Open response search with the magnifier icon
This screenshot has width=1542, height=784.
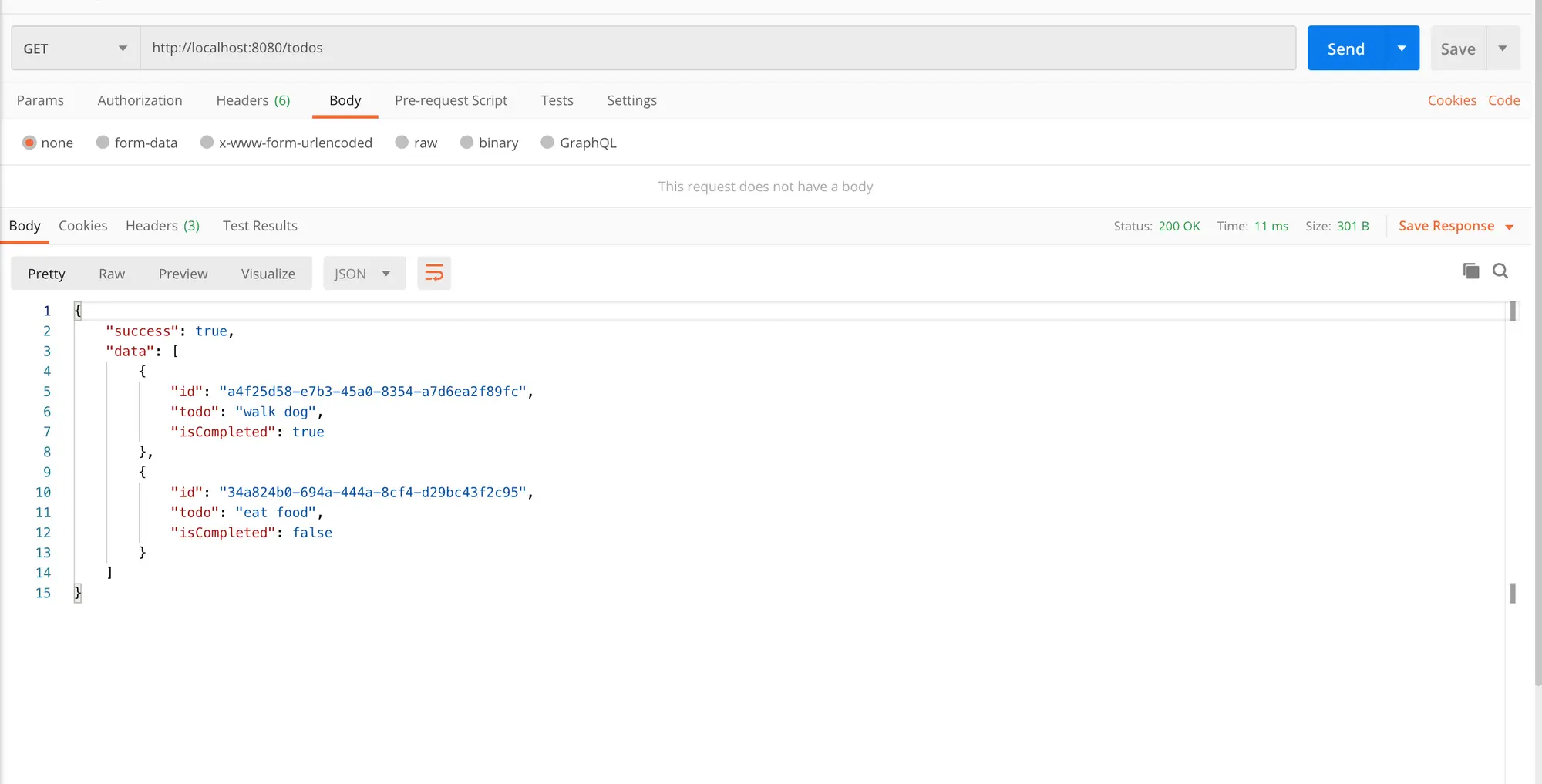coord(1500,271)
